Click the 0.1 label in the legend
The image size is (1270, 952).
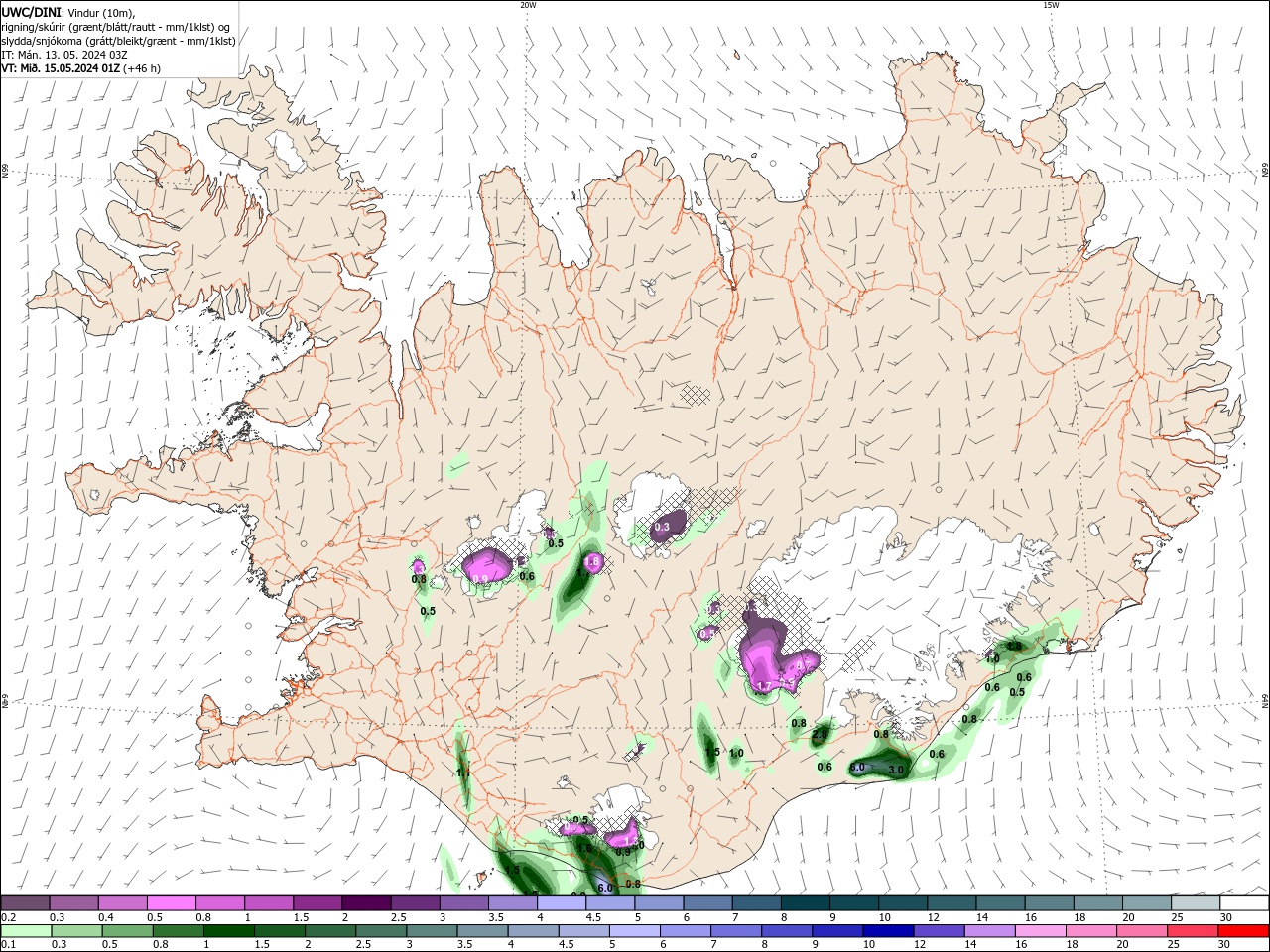tap(8, 945)
